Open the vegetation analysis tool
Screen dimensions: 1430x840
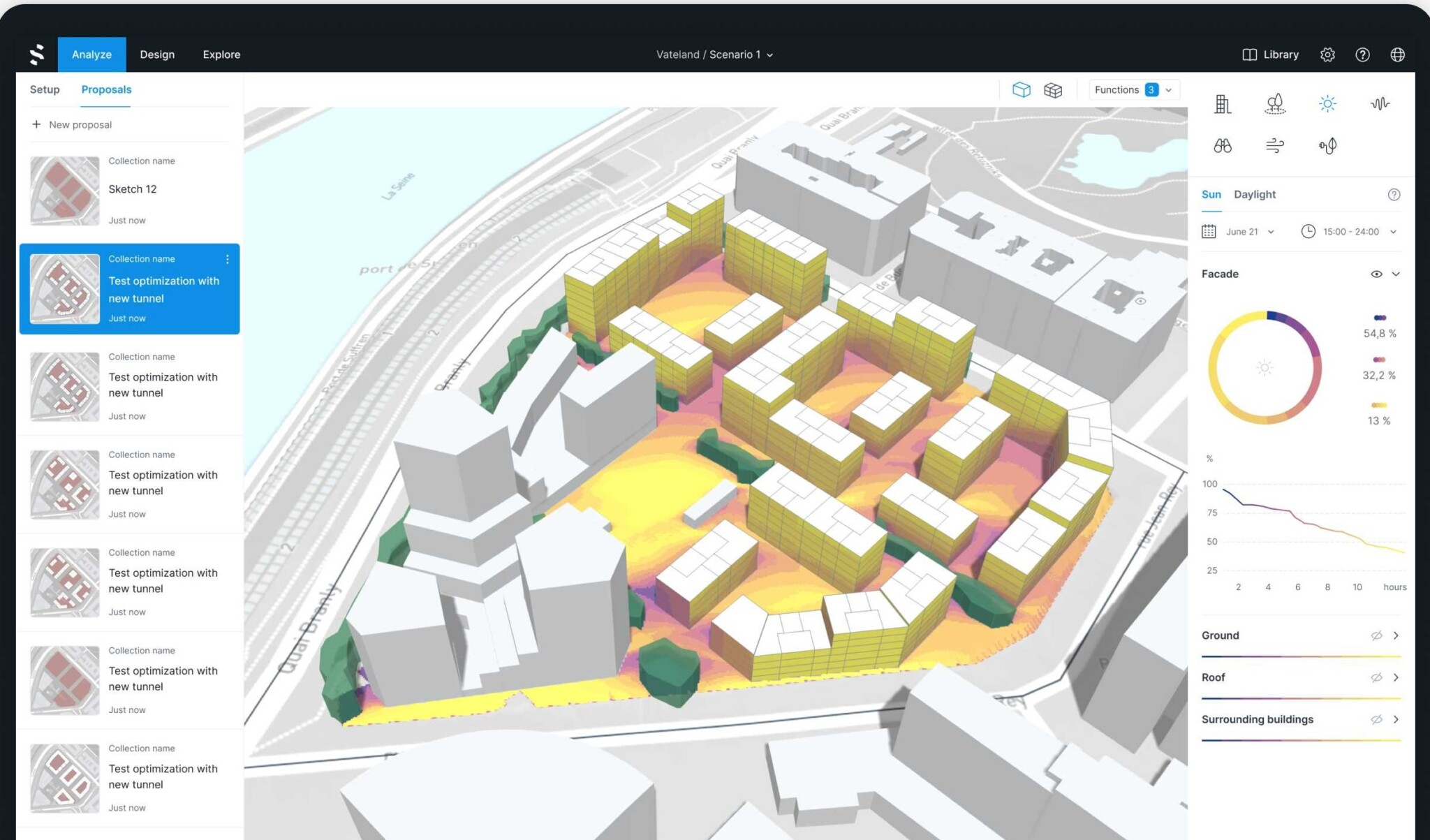point(1275,103)
